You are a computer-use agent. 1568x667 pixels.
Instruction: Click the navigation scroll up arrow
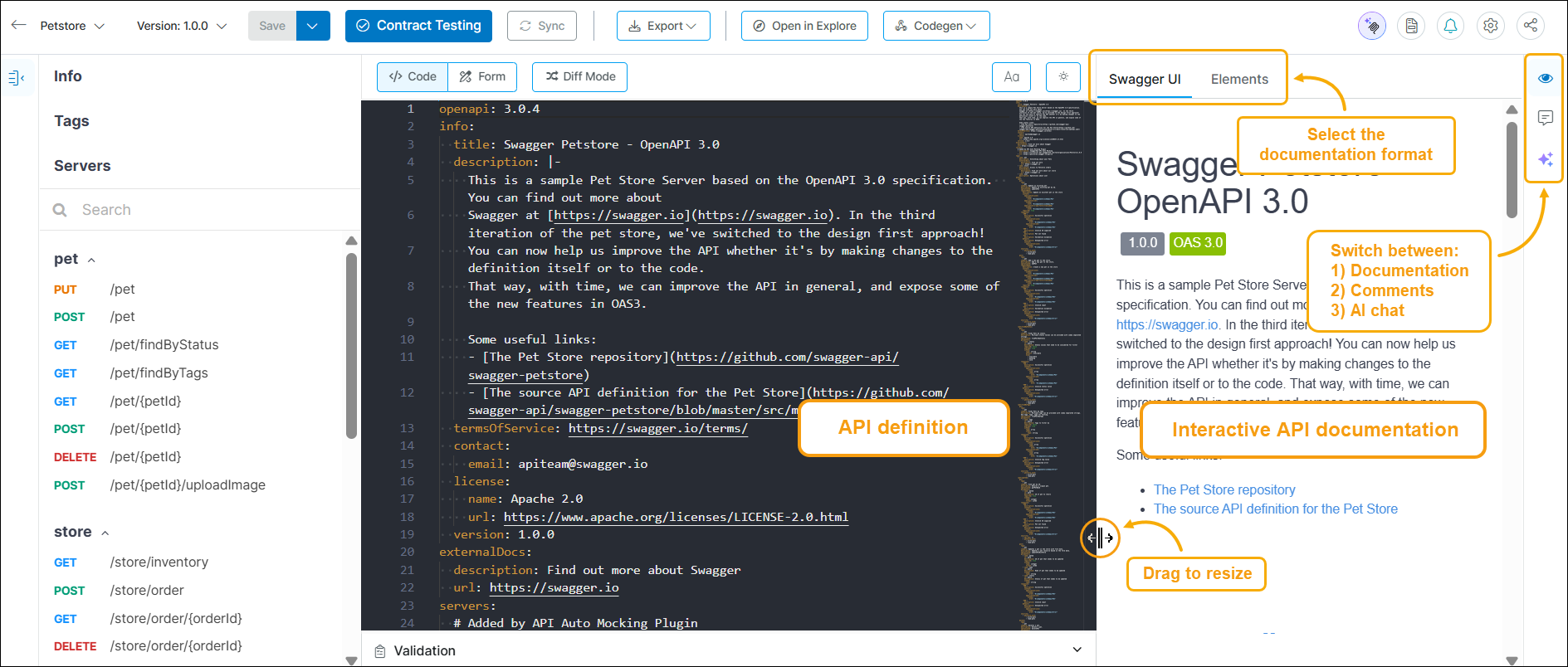coord(351,241)
